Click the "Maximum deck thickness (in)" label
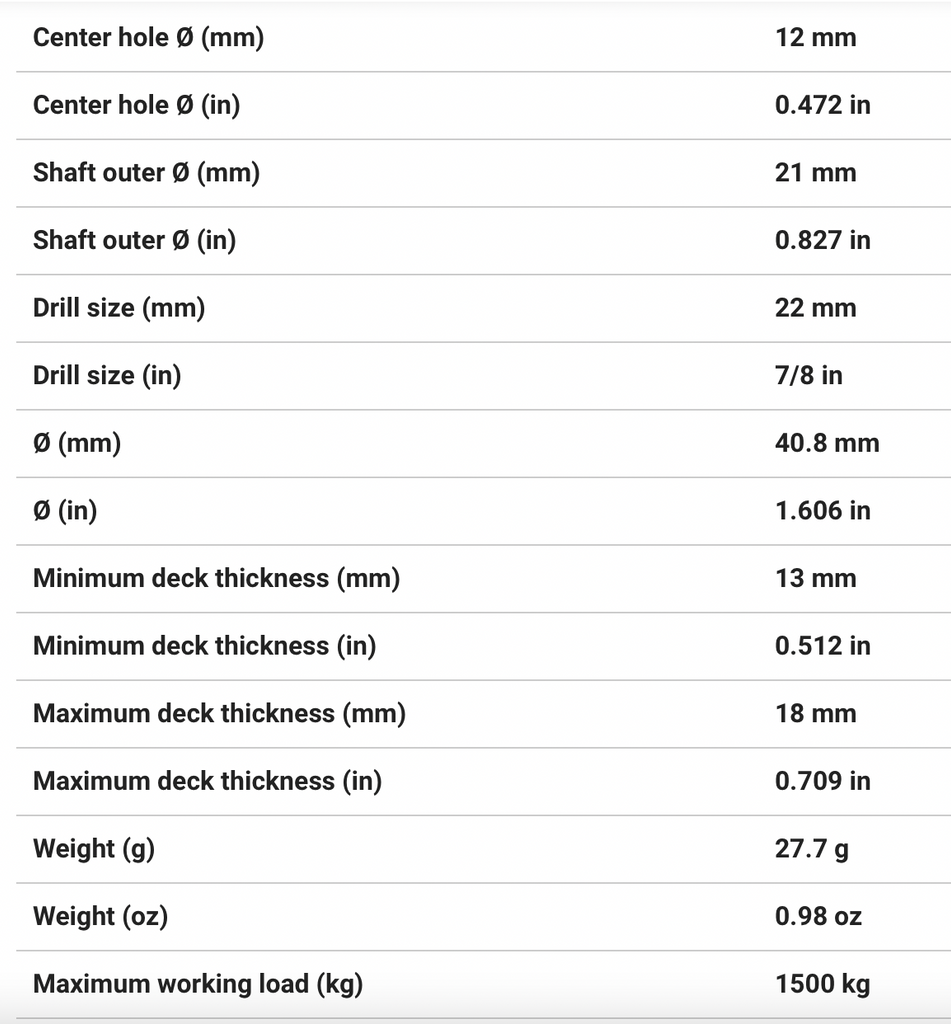Image resolution: width=951 pixels, height=1024 pixels. coord(207,781)
